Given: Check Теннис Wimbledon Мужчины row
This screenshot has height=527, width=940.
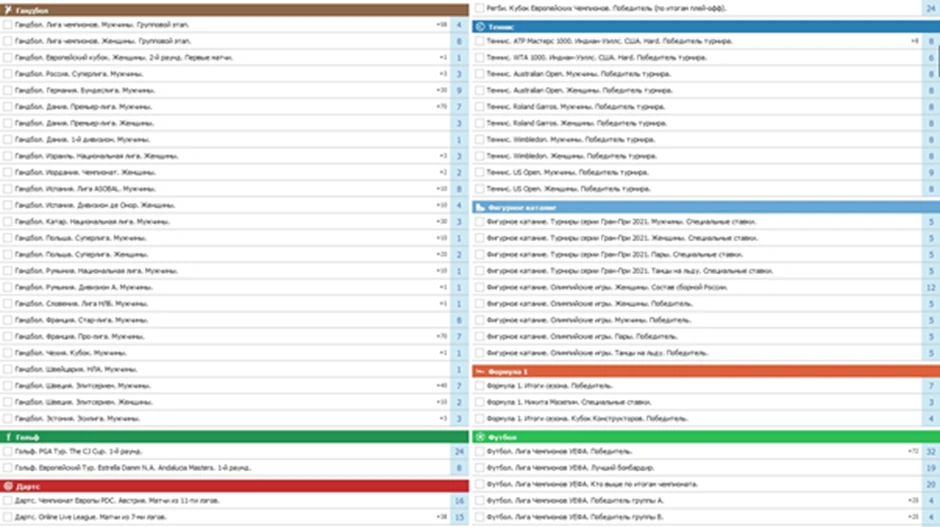Looking at the screenshot, I should [480, 139].
